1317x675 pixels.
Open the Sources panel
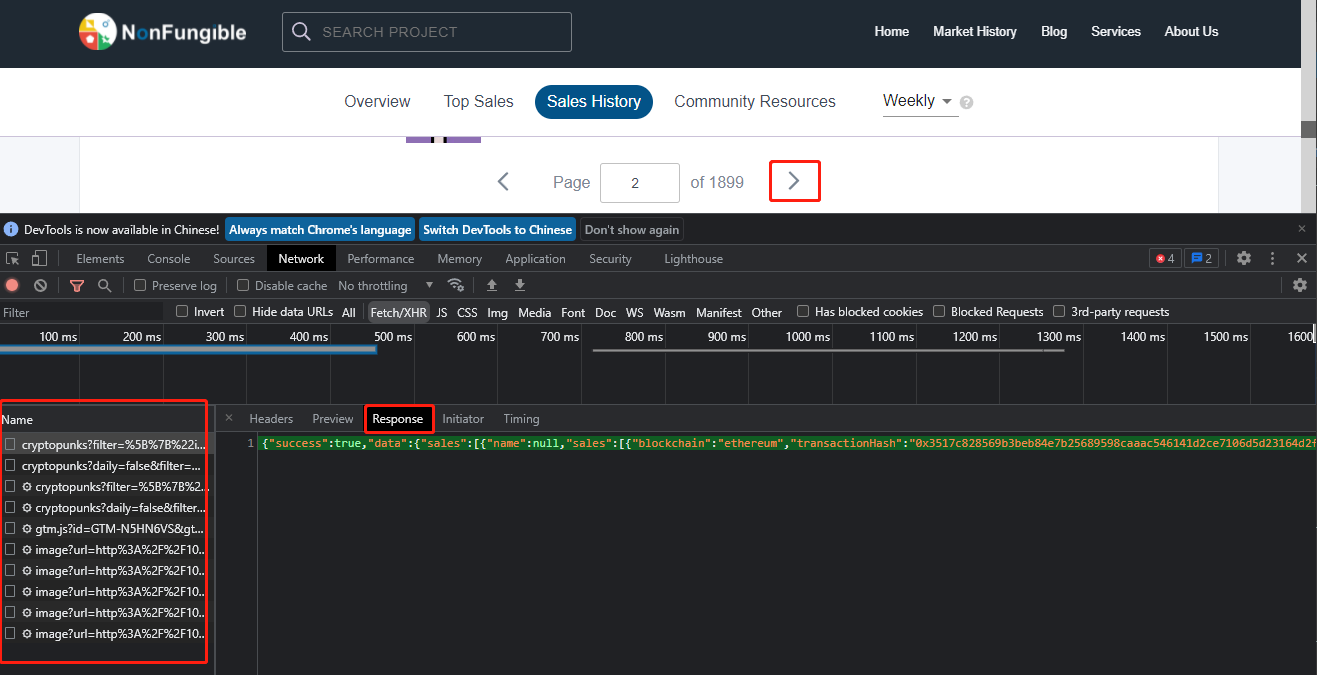234,258
